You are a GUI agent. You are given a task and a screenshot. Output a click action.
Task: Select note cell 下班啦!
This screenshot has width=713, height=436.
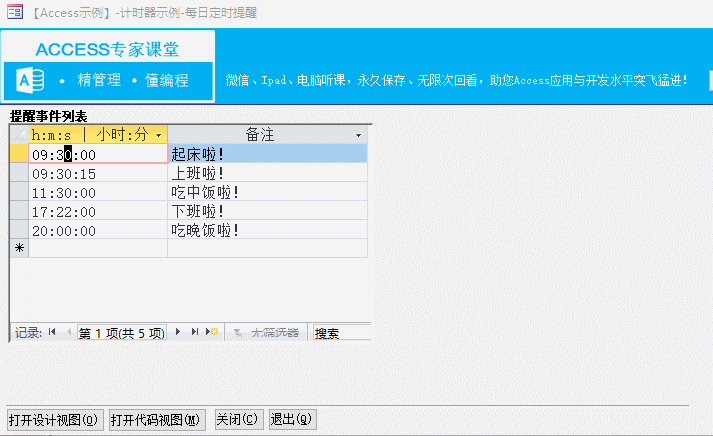pos(267,211)
